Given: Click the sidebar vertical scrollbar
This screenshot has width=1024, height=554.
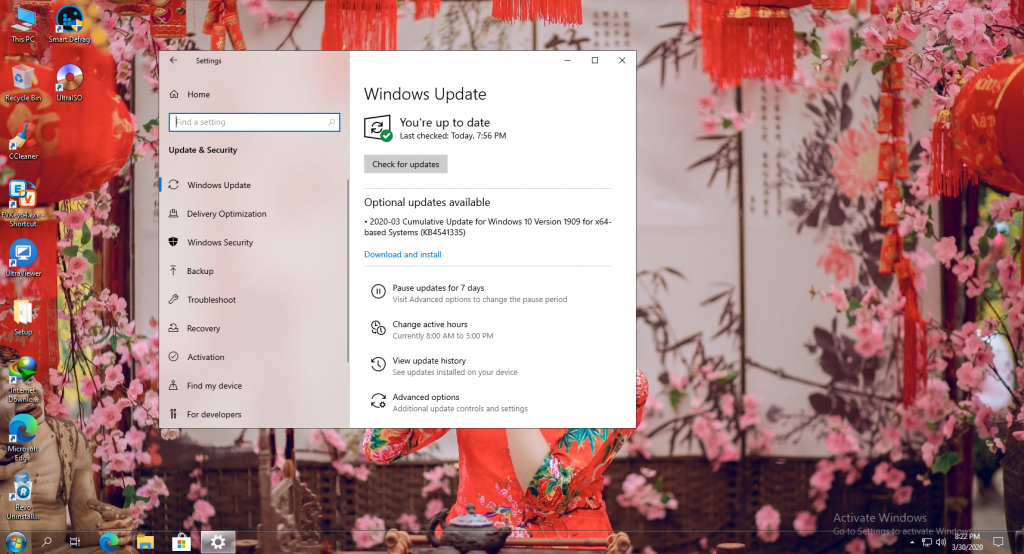Looking at the screenshot, I should coord(347,270).
